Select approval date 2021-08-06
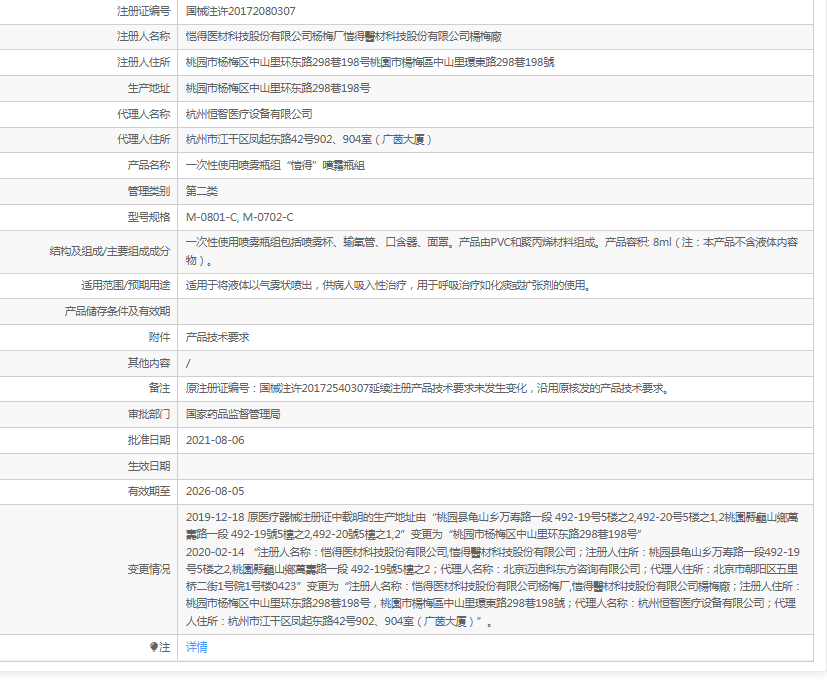The height and width of the screenshot is (686, 827). coord(215,440)
